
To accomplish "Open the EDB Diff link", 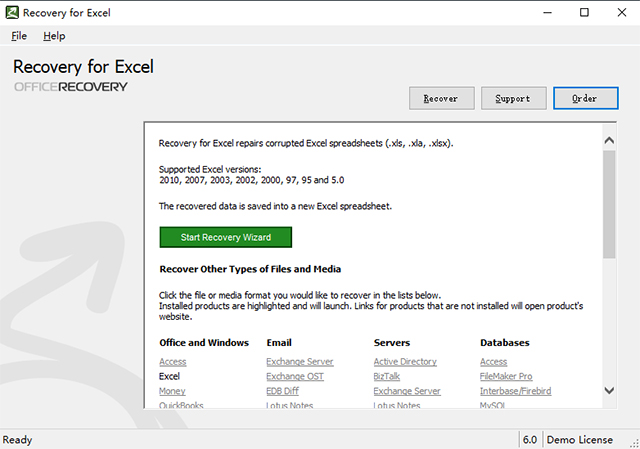I will (282, 391).
